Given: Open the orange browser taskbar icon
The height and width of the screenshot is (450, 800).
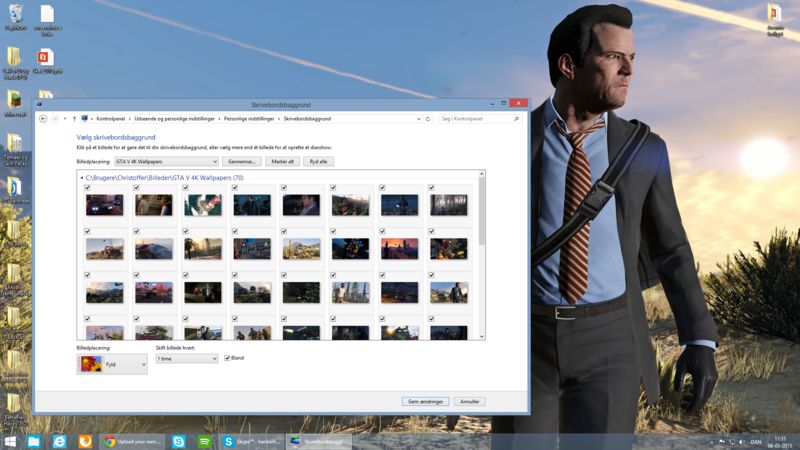Looking at the screenshot, I should tap(85, 441).
